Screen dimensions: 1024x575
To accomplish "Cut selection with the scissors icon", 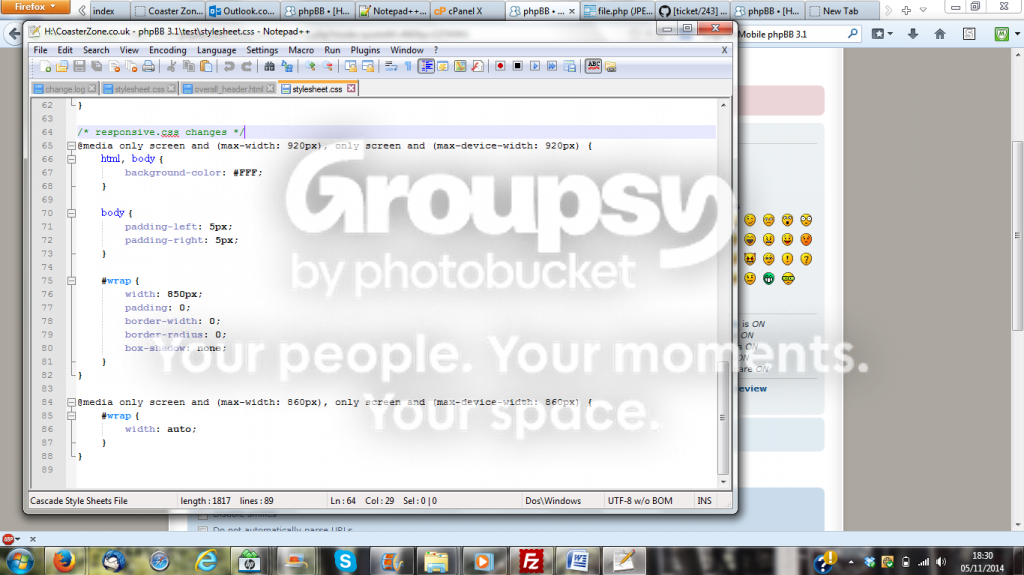I will 171,67.
